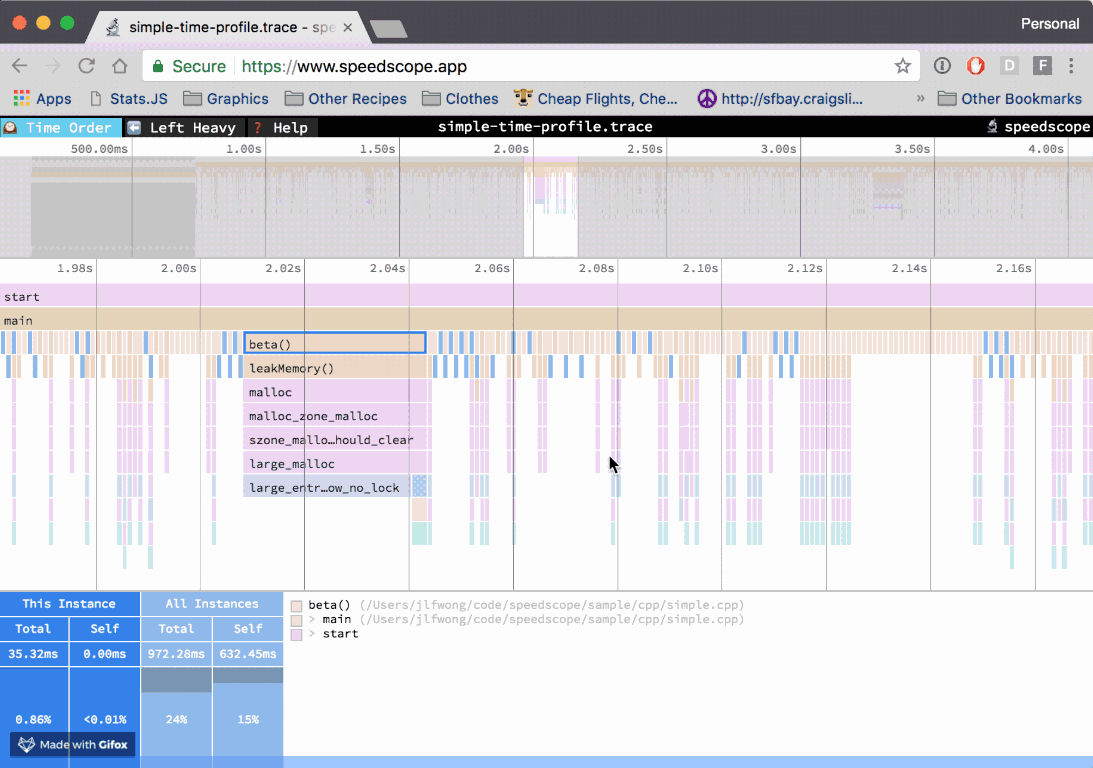Open the Graphics bookmarks folder
Viewport: 1093px width, 768px height.
point(226,99)
